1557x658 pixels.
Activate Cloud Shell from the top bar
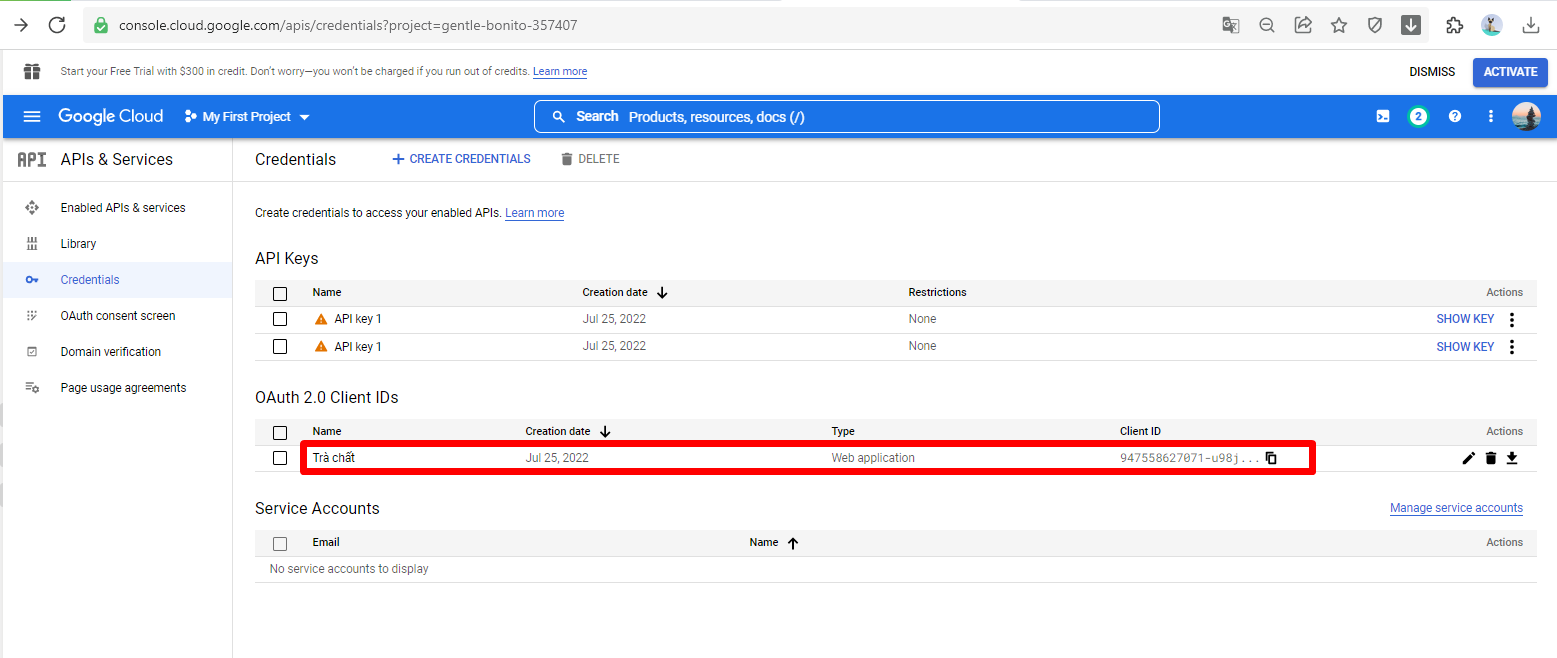pyautogui.click(x=1382, y=116)
